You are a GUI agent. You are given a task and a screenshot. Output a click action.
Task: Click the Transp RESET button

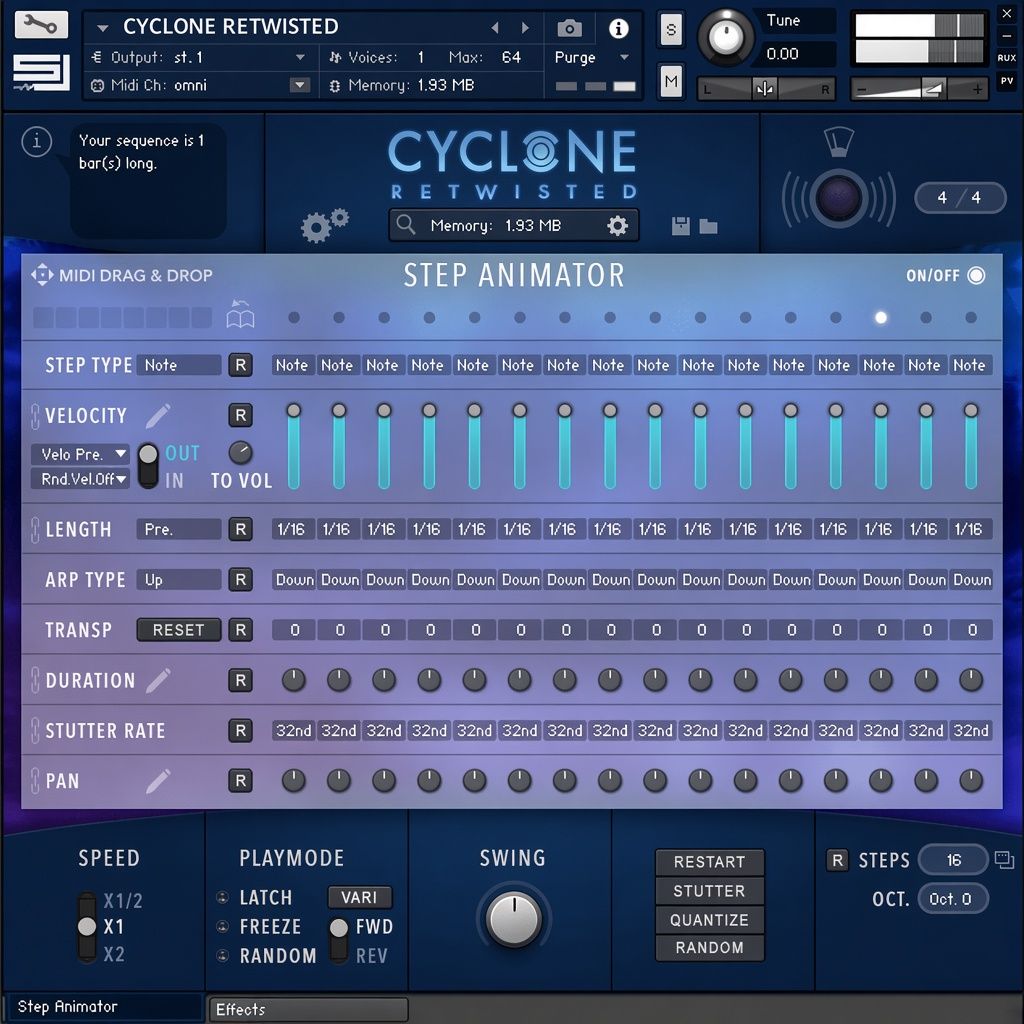tap(179, 630)
